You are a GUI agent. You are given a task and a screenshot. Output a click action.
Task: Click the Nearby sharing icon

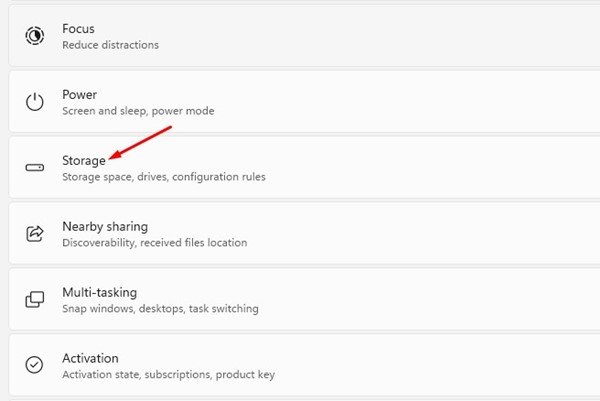35,233
